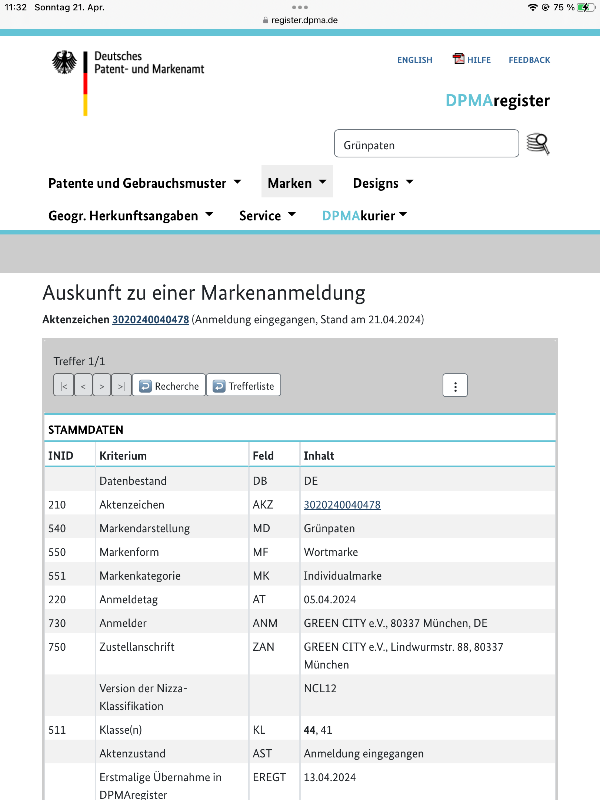Click the German federal eagle logo

click(x=64, y=62)
